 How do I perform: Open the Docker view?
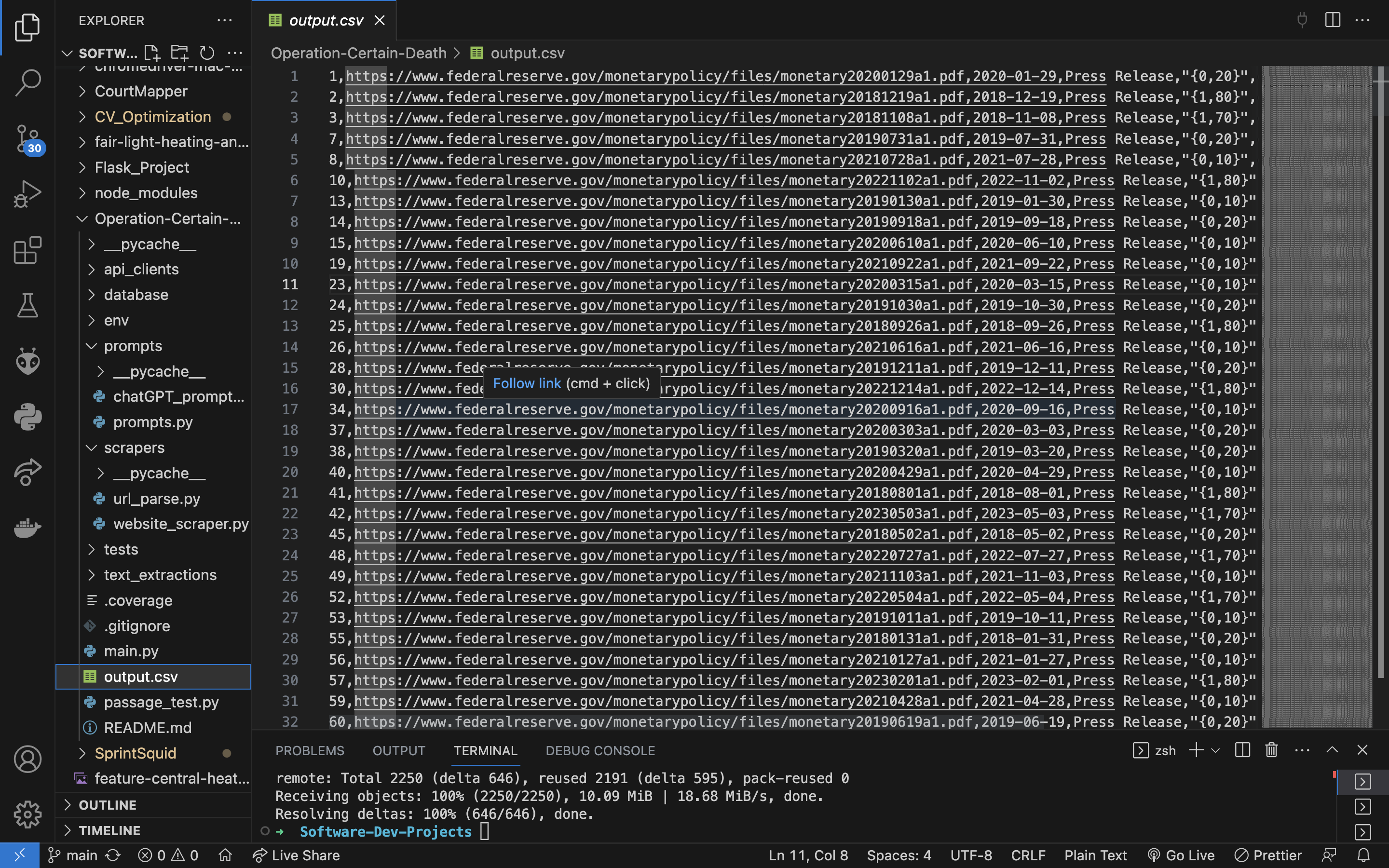[x=27, y=528]
